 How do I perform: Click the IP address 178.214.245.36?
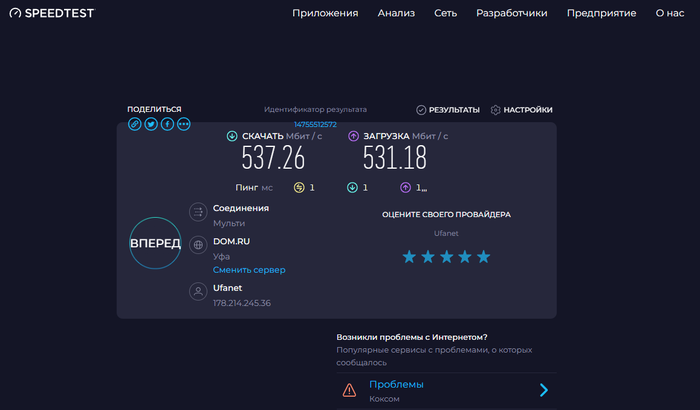tap(242, 303)
